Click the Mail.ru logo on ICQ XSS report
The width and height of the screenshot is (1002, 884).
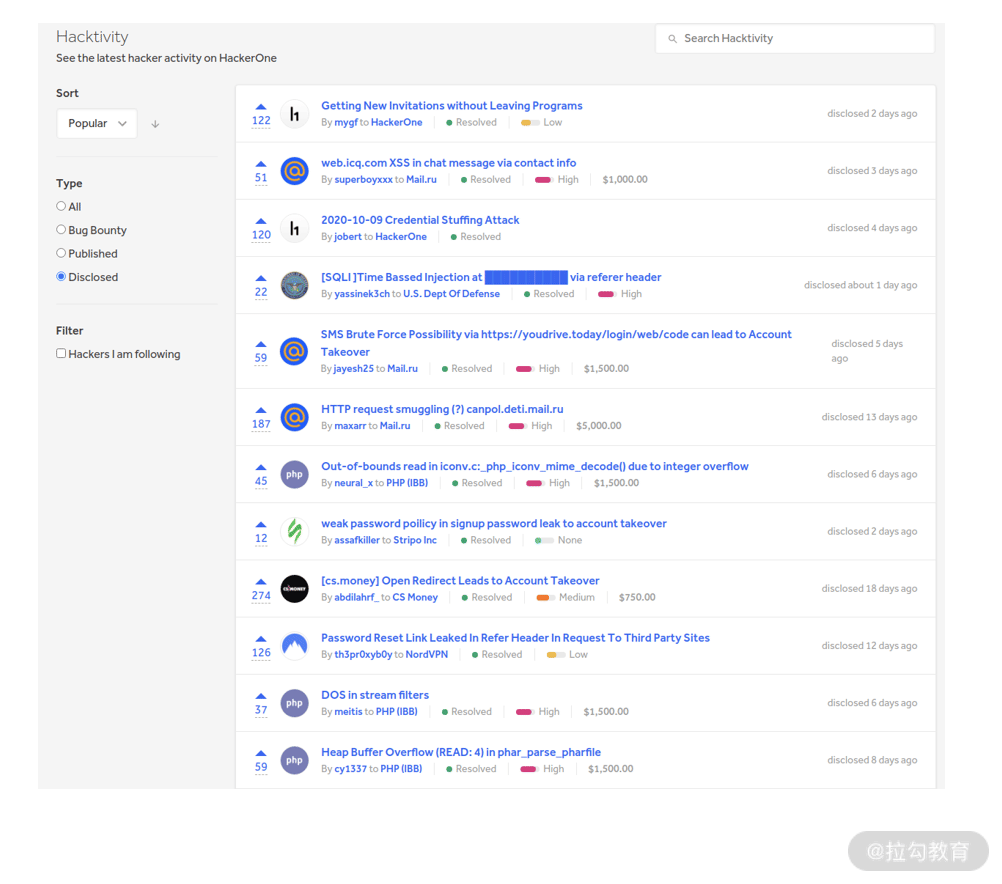[295, 171]
